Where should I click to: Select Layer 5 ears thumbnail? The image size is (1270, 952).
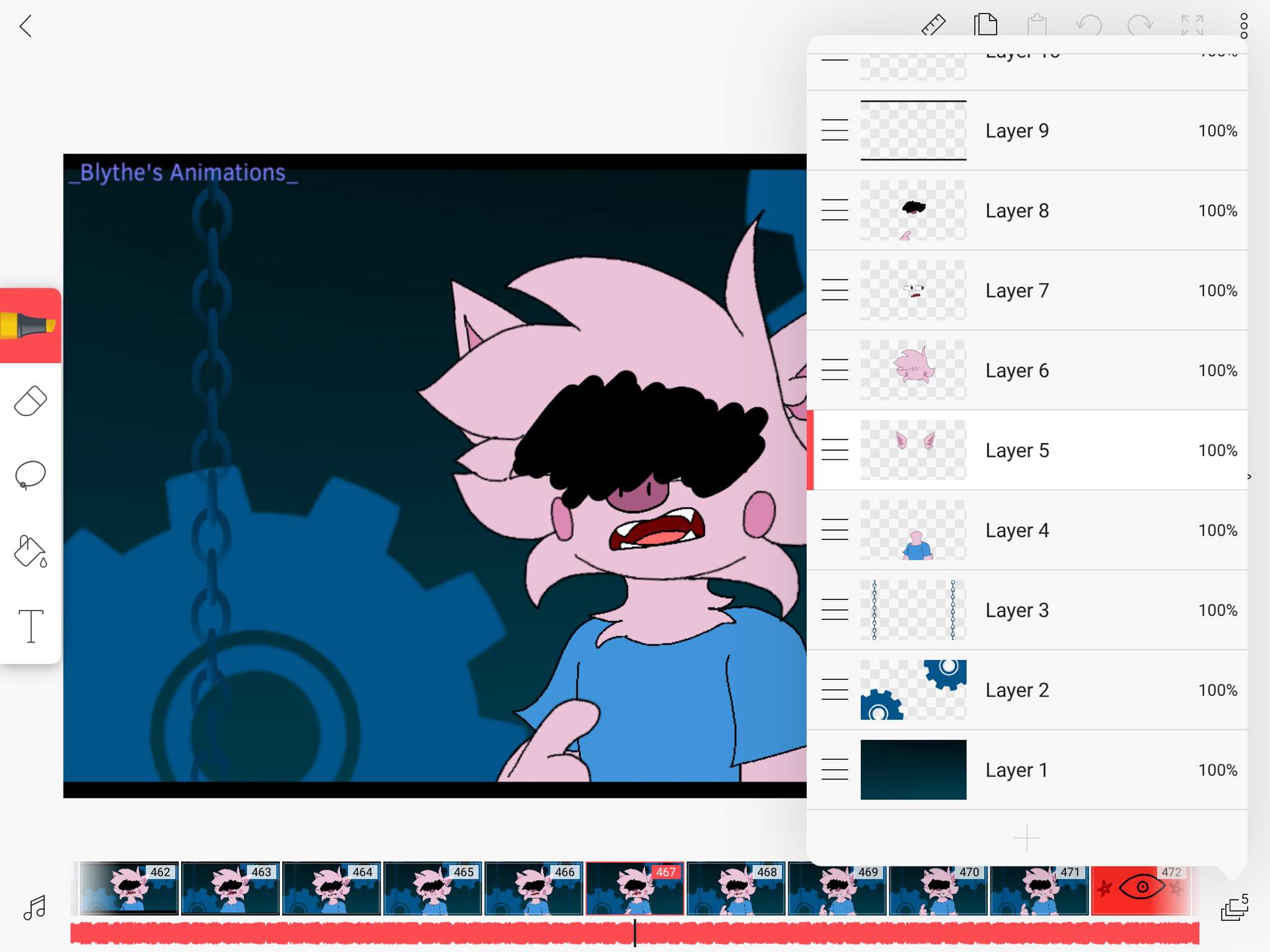click(x=913, y=450)
